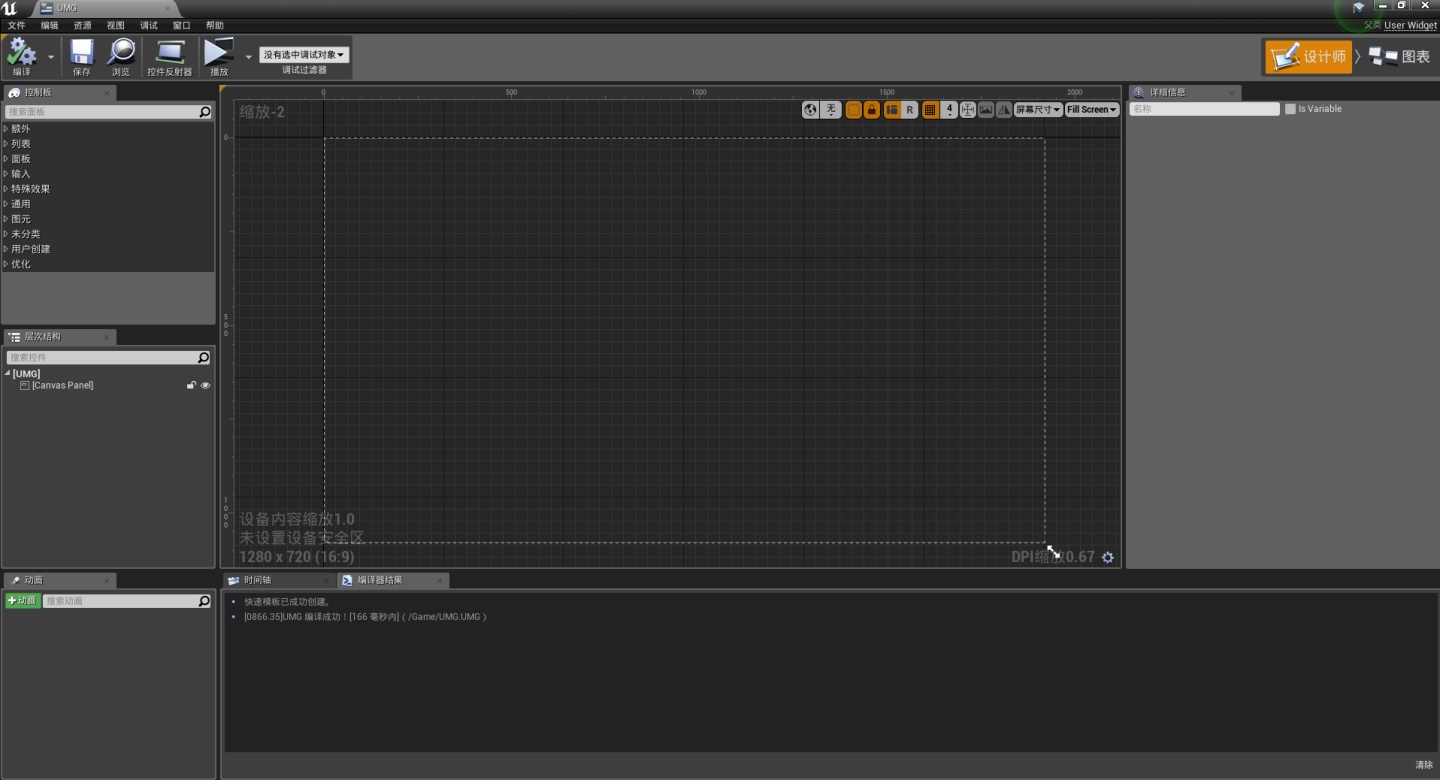
Task: Click the green +动画 add animation button
Action: pos(22,601)
